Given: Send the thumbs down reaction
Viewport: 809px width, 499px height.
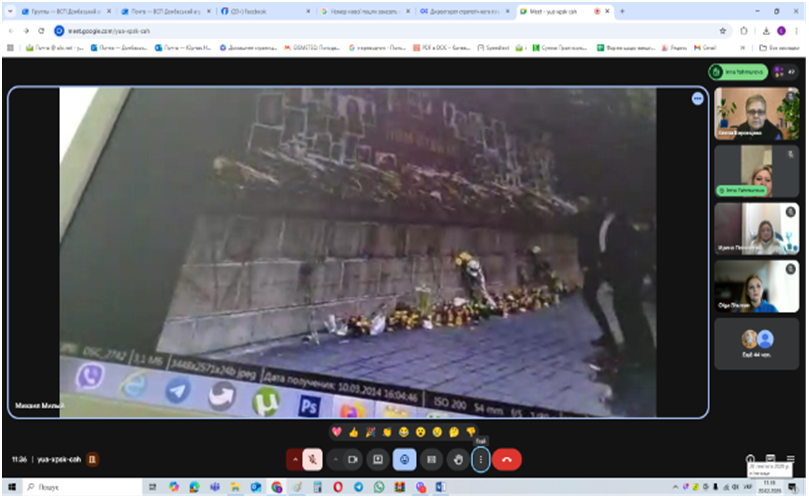Looking at the screenshot, I should pyautogui.click(x=471, y=432).
